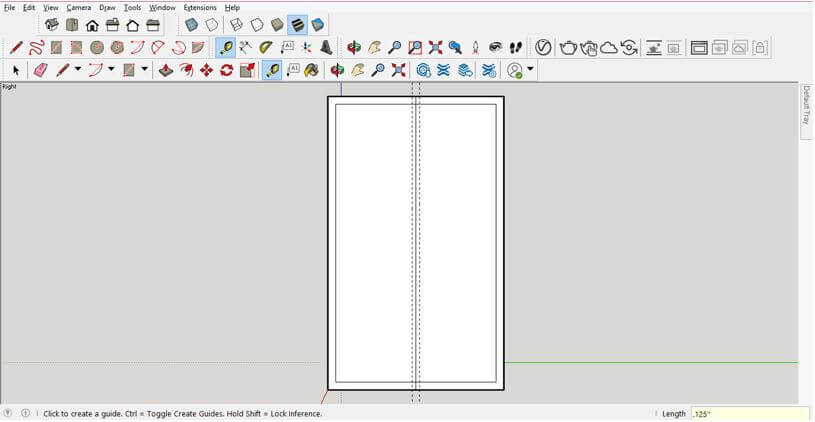Expand the Line tool dropdown arrow
Image resolution: width=815 pixels, height=422 pixels.
[x=78, y=69]
